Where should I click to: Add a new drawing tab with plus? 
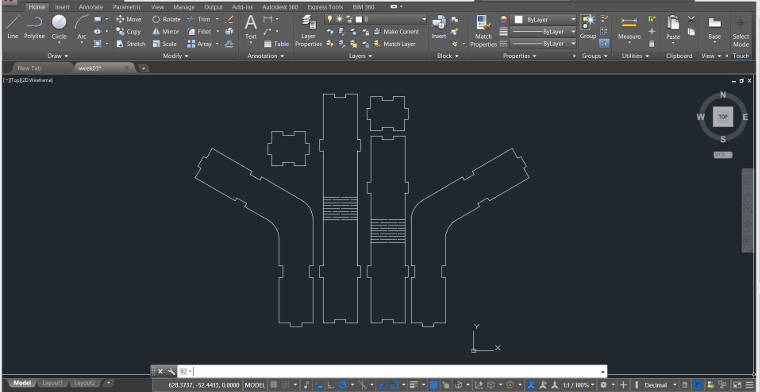(143, 68)
